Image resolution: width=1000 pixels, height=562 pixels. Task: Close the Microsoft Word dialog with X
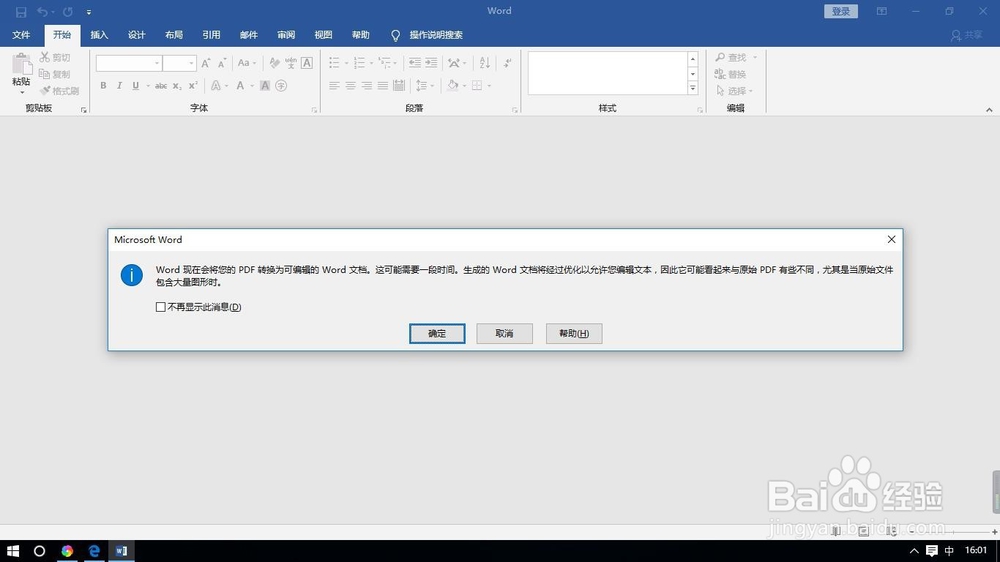pos(891,239)
